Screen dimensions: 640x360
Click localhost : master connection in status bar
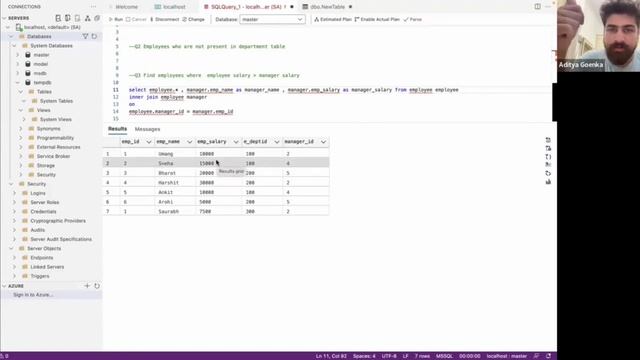pyautogui.click(x=507, y=356)
